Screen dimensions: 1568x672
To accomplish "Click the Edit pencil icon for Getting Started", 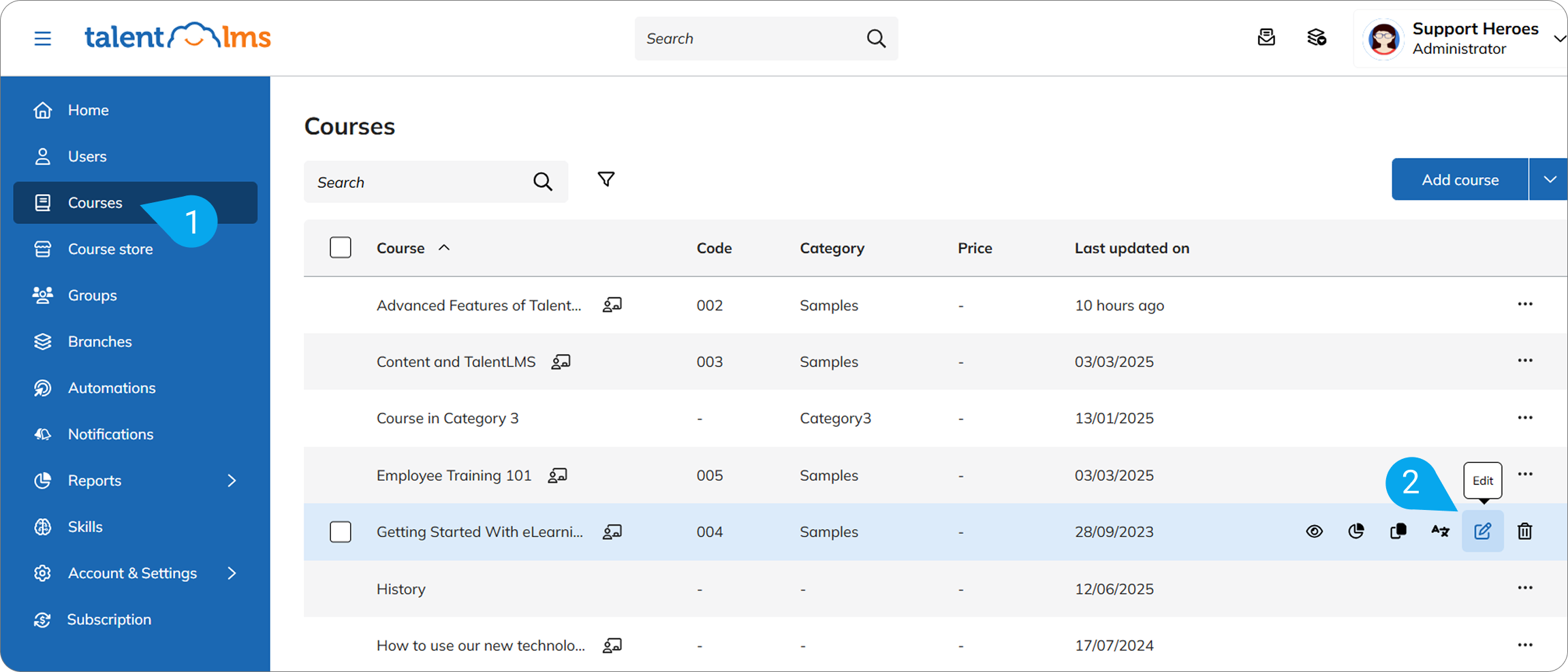I will [x=1483, y=531].
